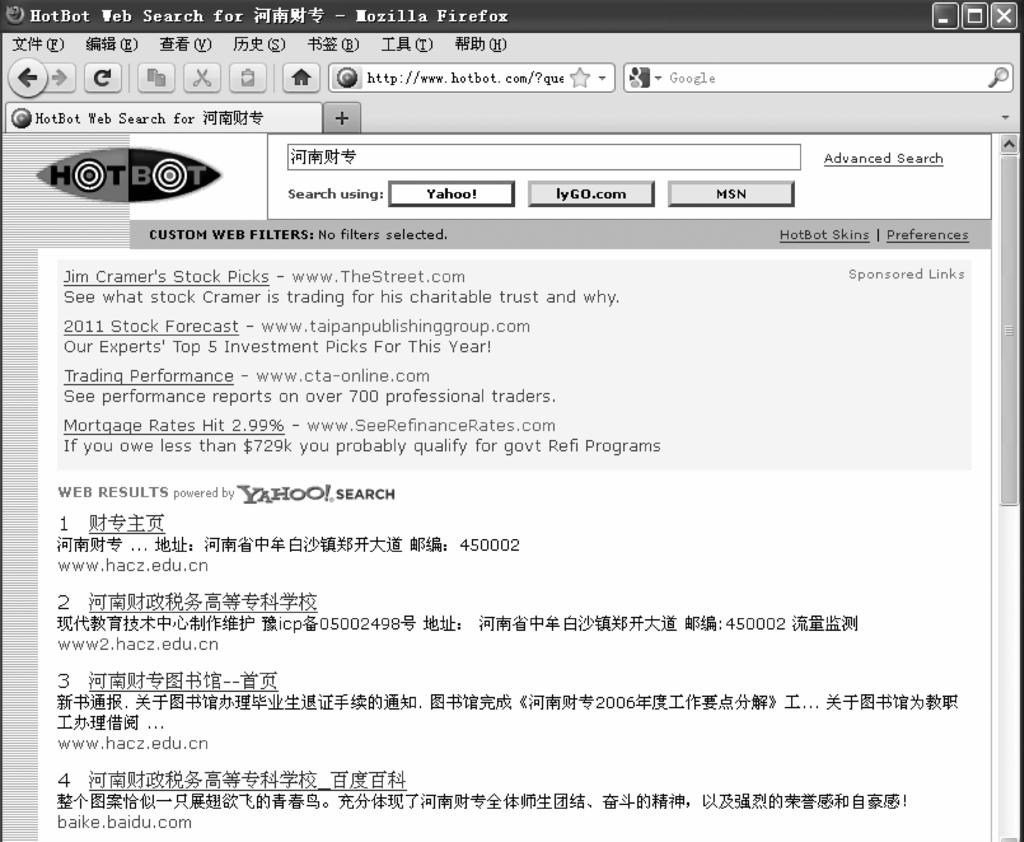
Task: Open Trading Performance sponsored link
Action: click(148, 376)
